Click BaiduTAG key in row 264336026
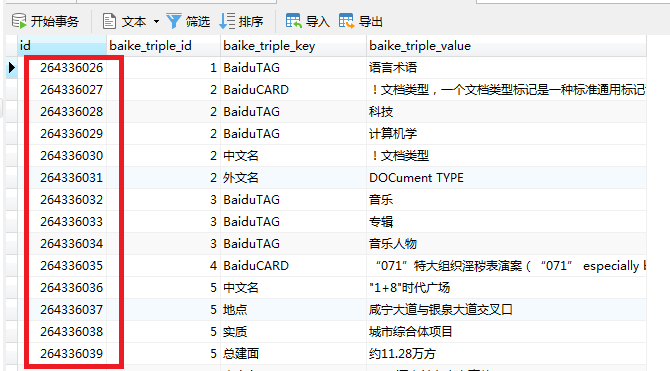Image resolution: width=670 pixels, height=371 pixels. point(293,68)
